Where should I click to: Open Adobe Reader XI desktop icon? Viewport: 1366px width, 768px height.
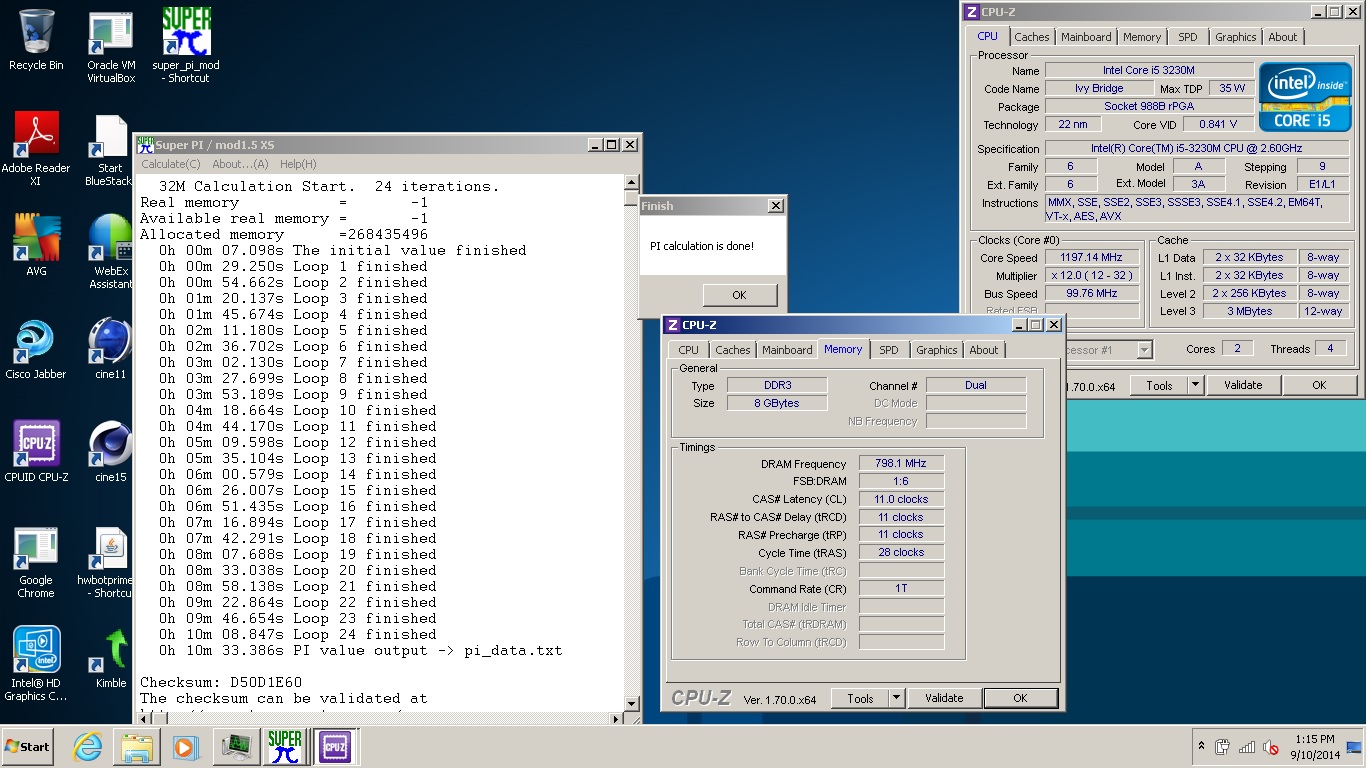tap(36, 148)
